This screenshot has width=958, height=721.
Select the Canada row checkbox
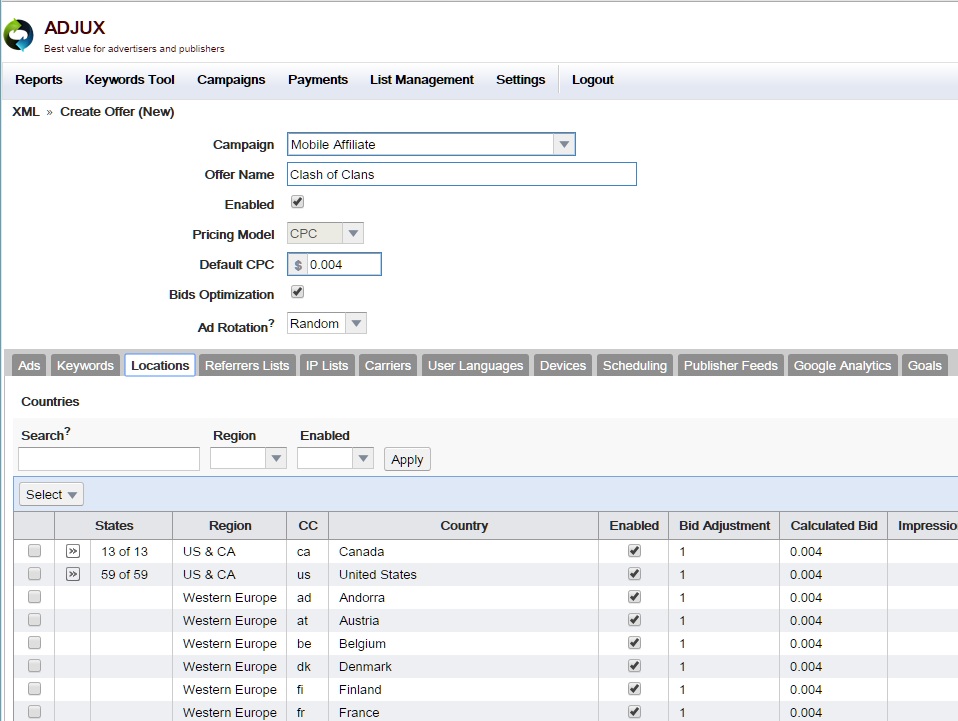click(34, 551)
